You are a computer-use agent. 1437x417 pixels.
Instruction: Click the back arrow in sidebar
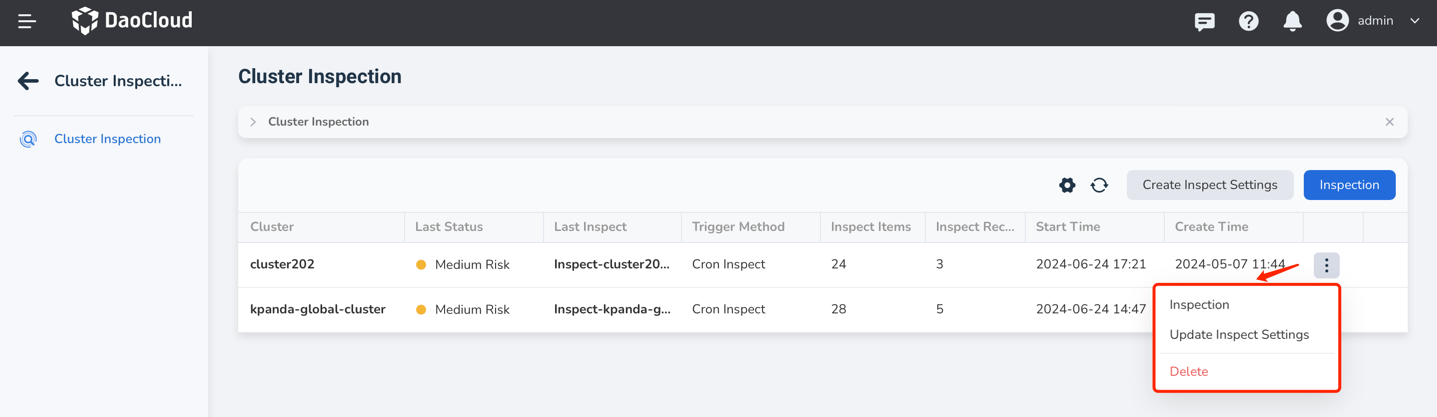(x=28, y=81)
